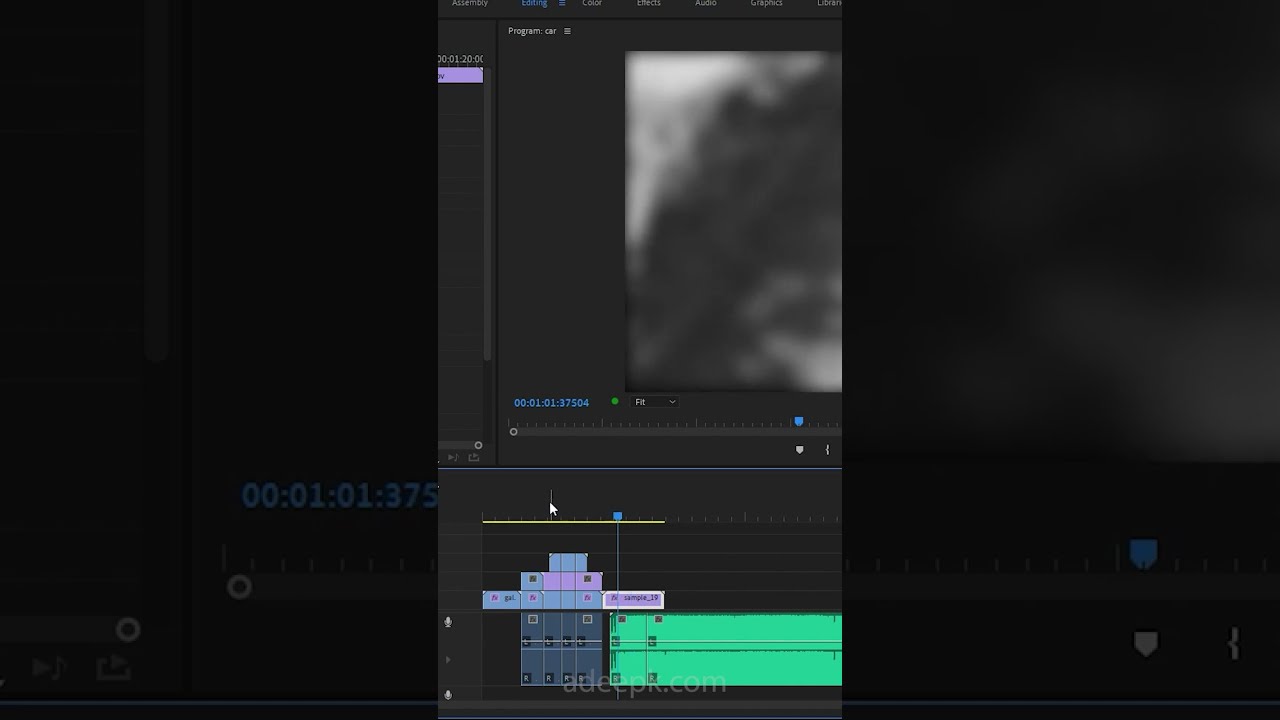The height and width of the screenshot is (720, 1280).
Task: Expand the audio track disclosure arrow
Action: click(448, 660)
